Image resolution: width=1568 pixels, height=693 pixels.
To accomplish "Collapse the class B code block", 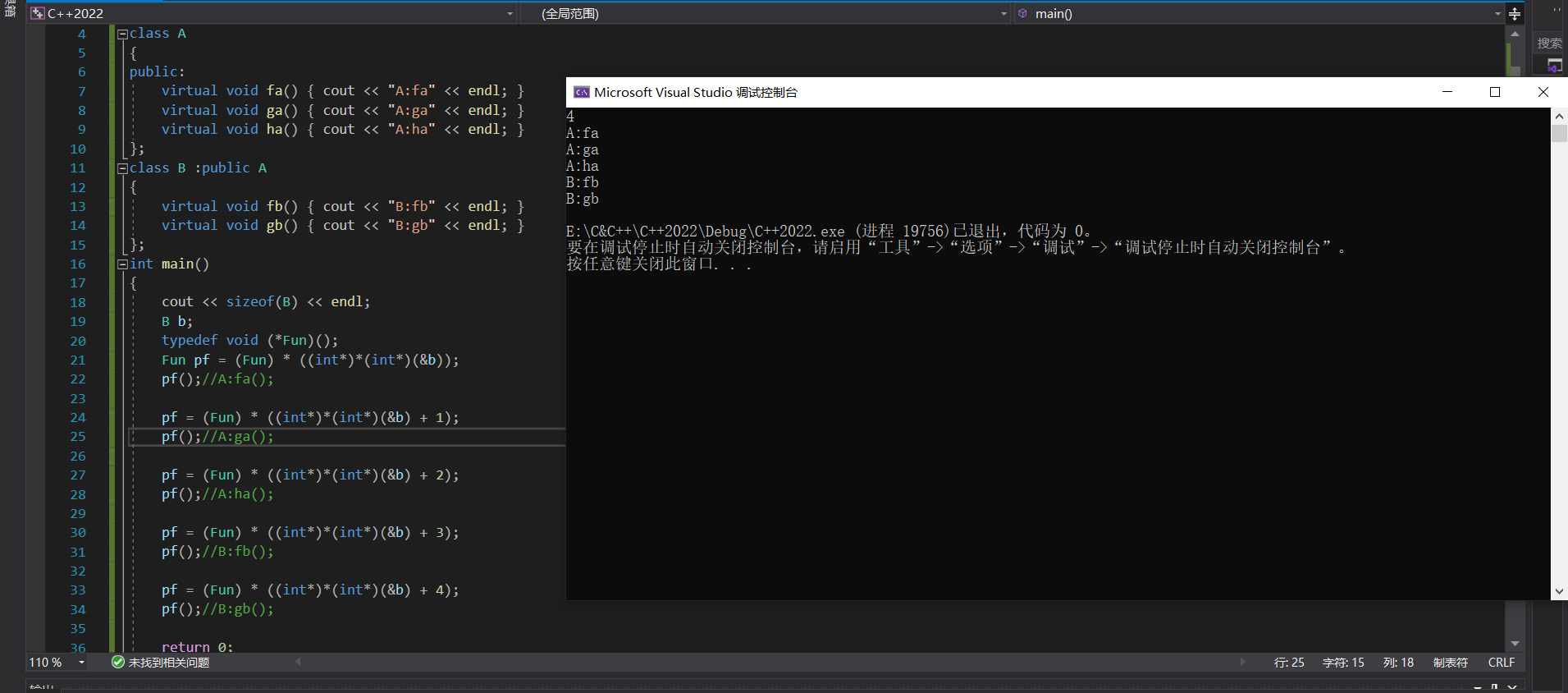I will click(x=122, y=168).
